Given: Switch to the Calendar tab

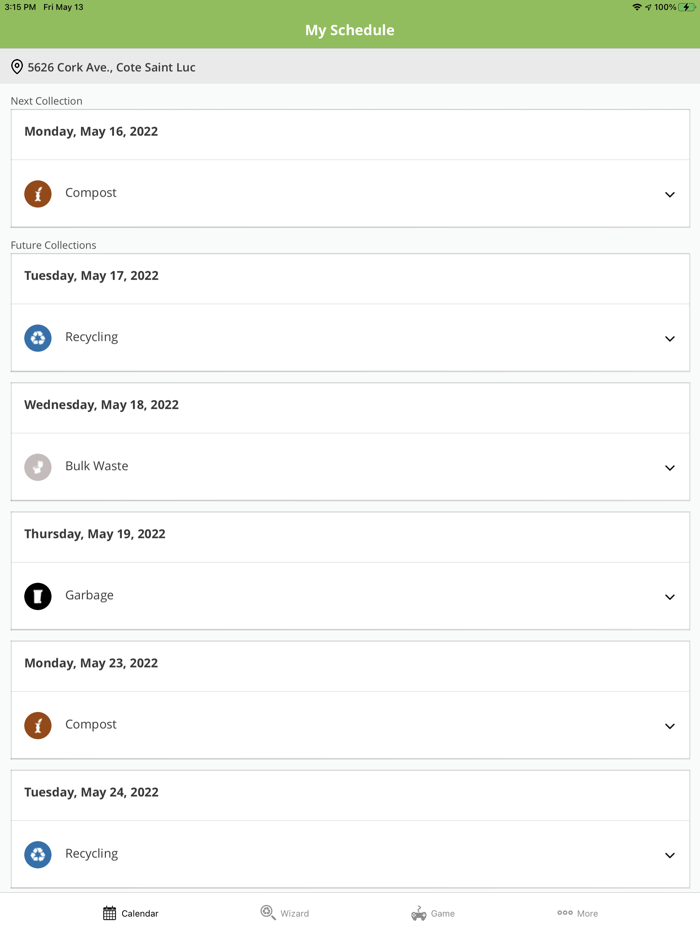Looking at the screenshot, I should tap(131, 913).
